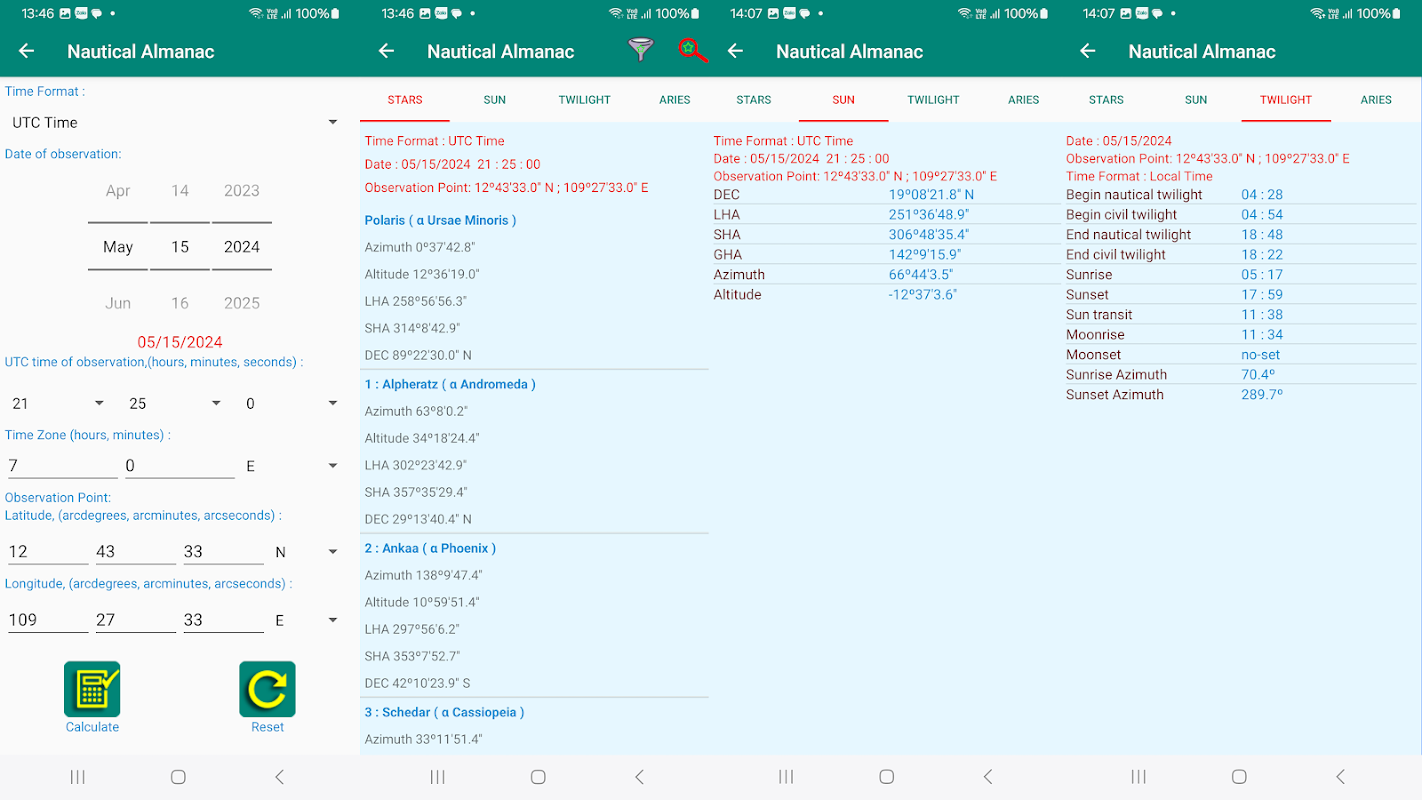Image resolution: width=1422 pixels, height=800 pixels.
Task: Tap 2 : Ankaa ( α Phoenix ) heading
Action: pyautogui.click(x=431, y=548)
